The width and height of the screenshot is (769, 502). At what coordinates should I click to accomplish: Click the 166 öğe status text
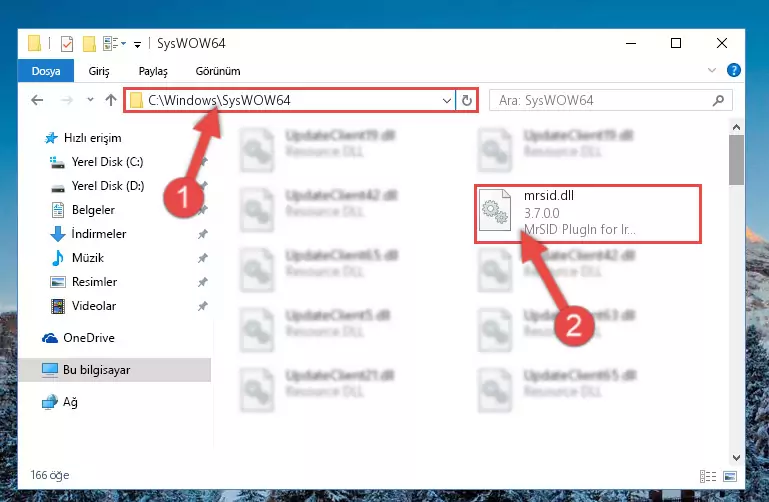[50, 475]
